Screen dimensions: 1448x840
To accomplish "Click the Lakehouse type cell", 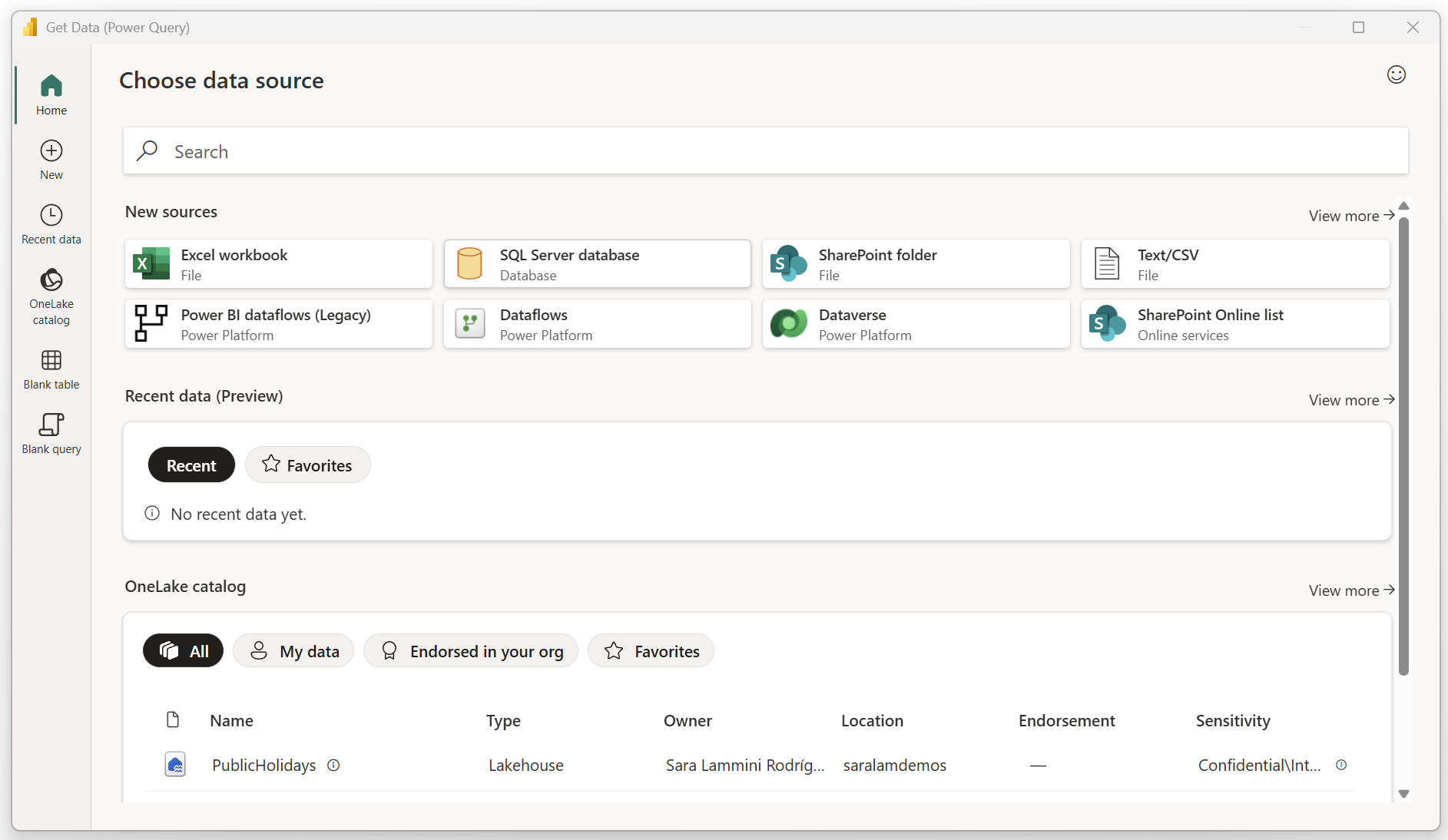I will tap(526, 765).
